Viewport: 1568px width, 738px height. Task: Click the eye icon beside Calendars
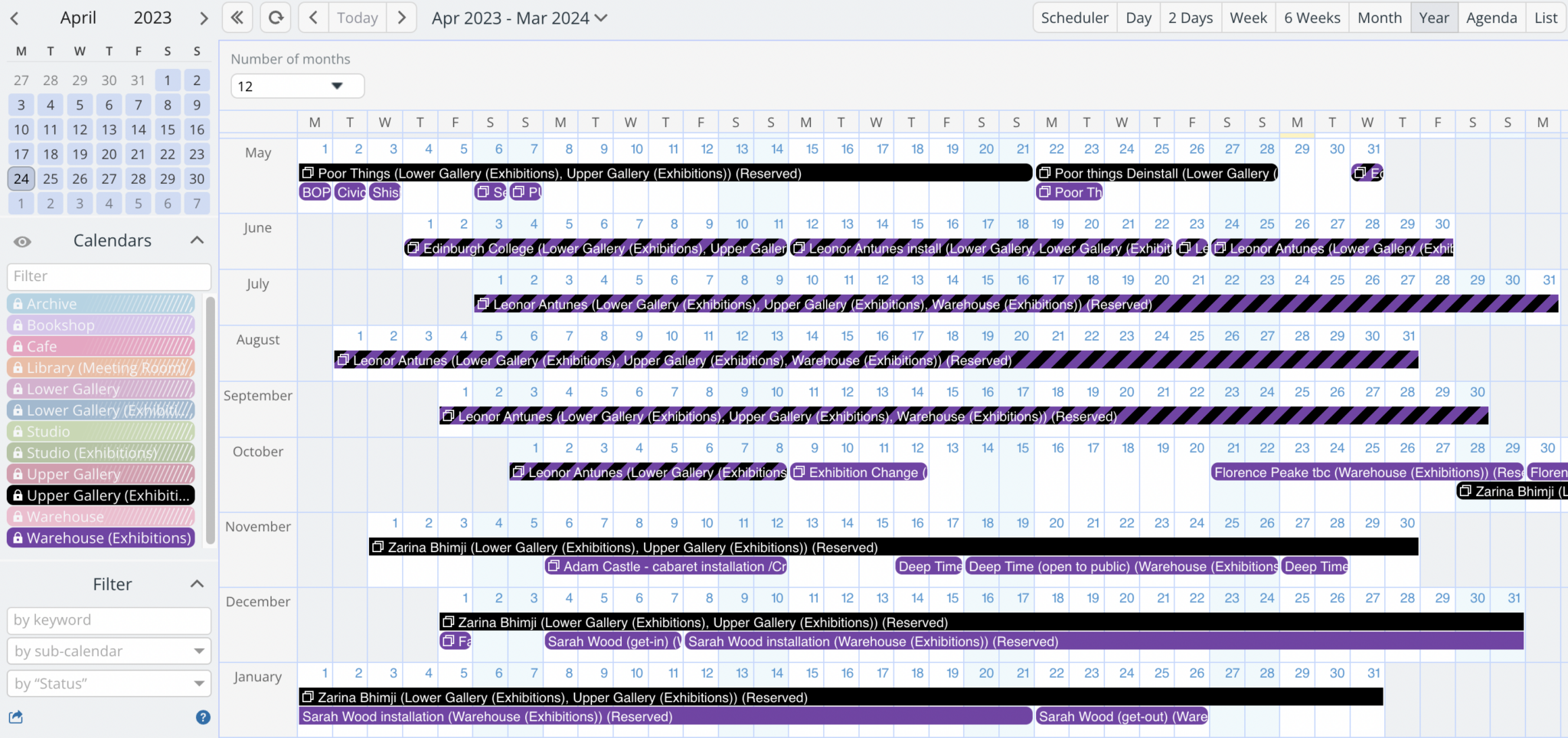coord(22,242)
